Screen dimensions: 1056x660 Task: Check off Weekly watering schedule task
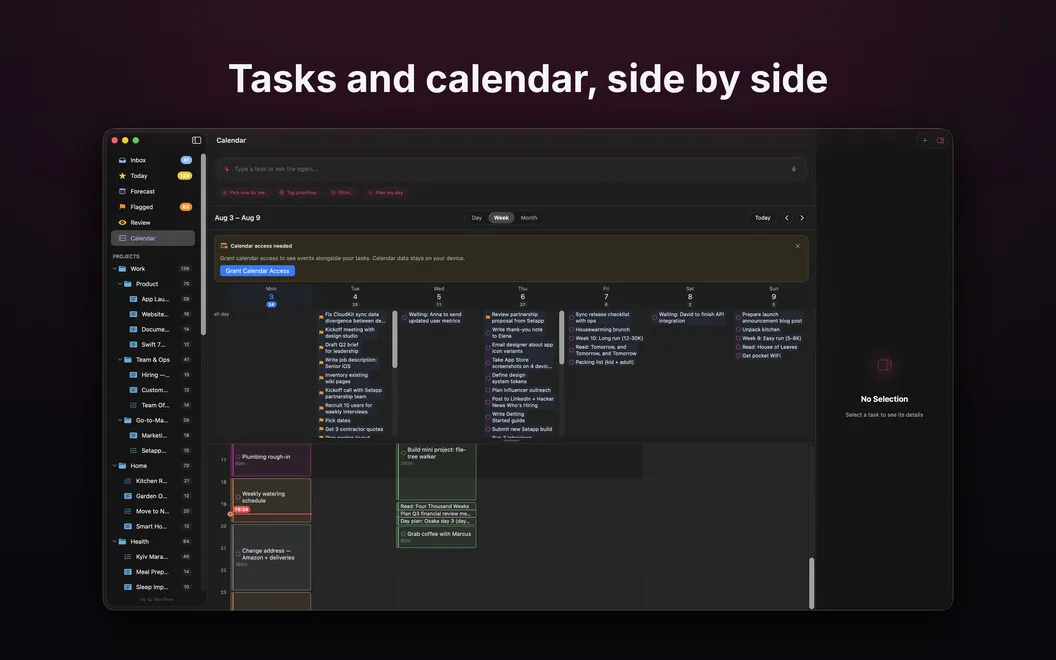pos(238,497)
